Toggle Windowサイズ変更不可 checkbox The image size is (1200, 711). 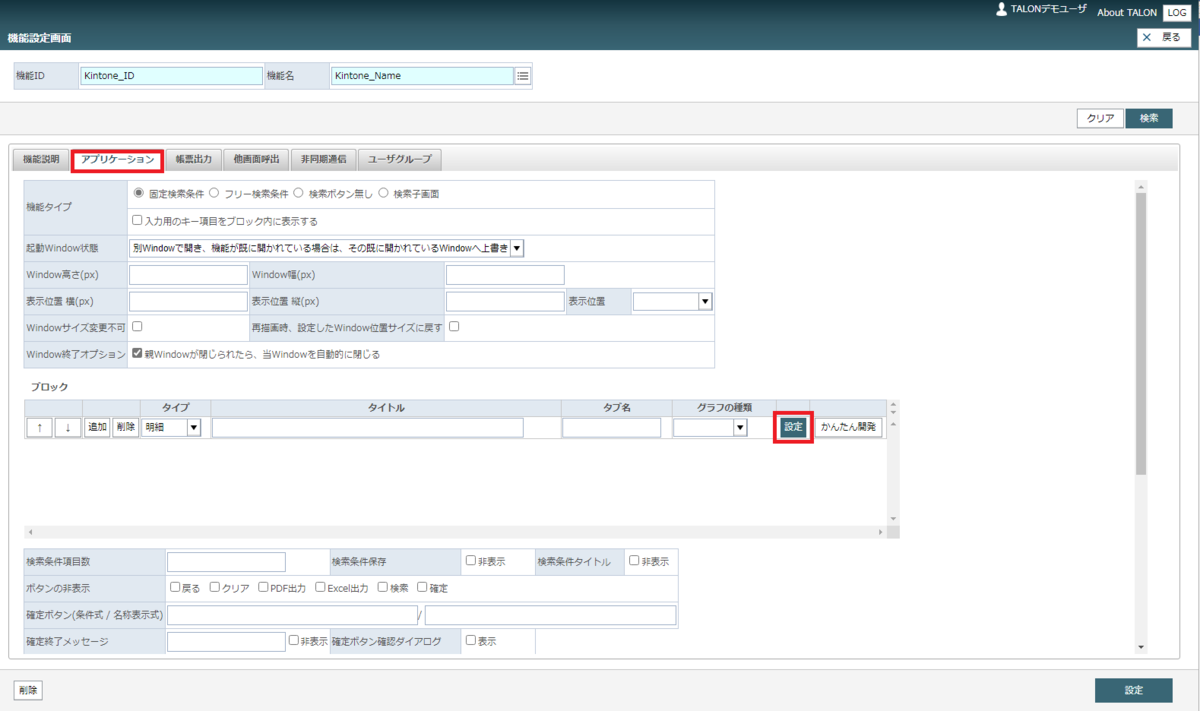pyautogui.click(x=138, y=326)
